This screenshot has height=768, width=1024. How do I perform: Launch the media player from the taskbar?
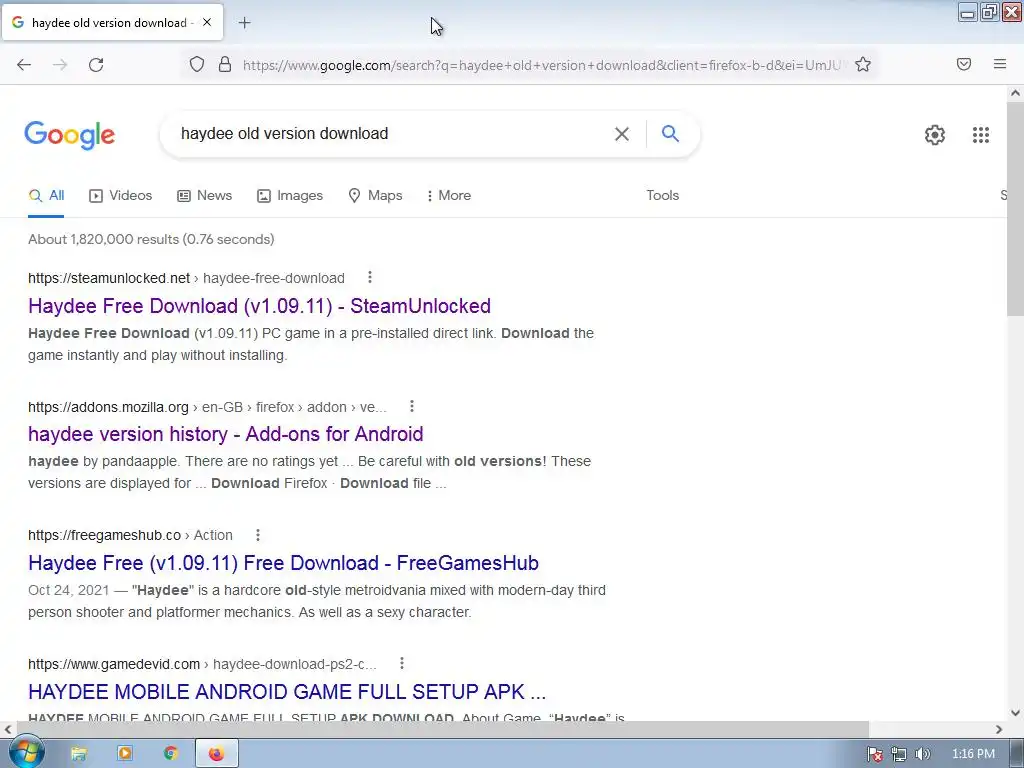click(x=125, y=754)
